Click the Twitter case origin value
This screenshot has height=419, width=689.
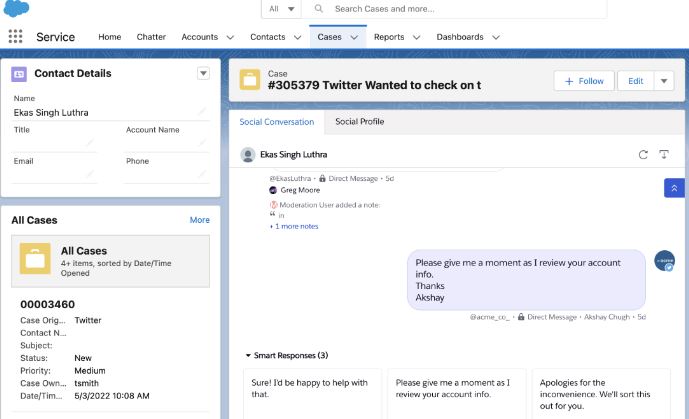tap(88, 320)
